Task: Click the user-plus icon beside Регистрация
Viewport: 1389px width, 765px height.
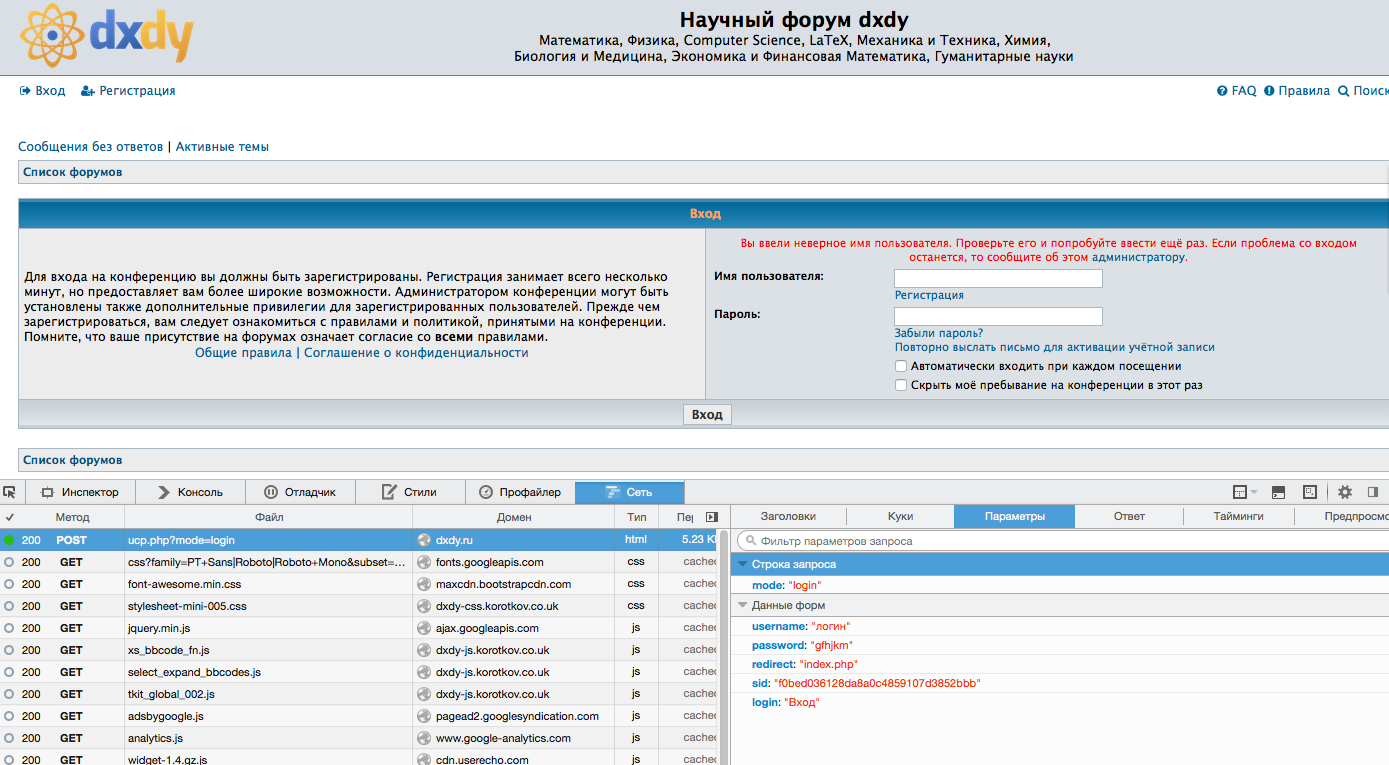Action: tap(88, 91)
